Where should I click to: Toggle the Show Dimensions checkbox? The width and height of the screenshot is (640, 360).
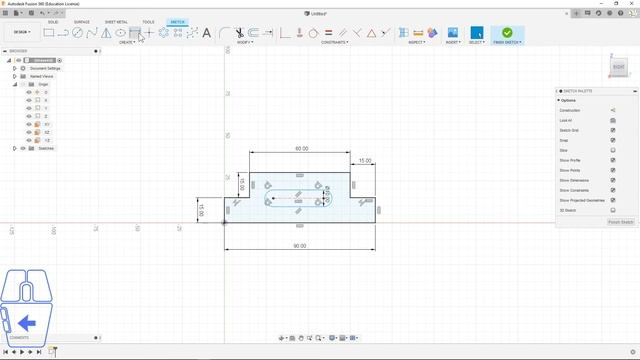coord(613,180)
